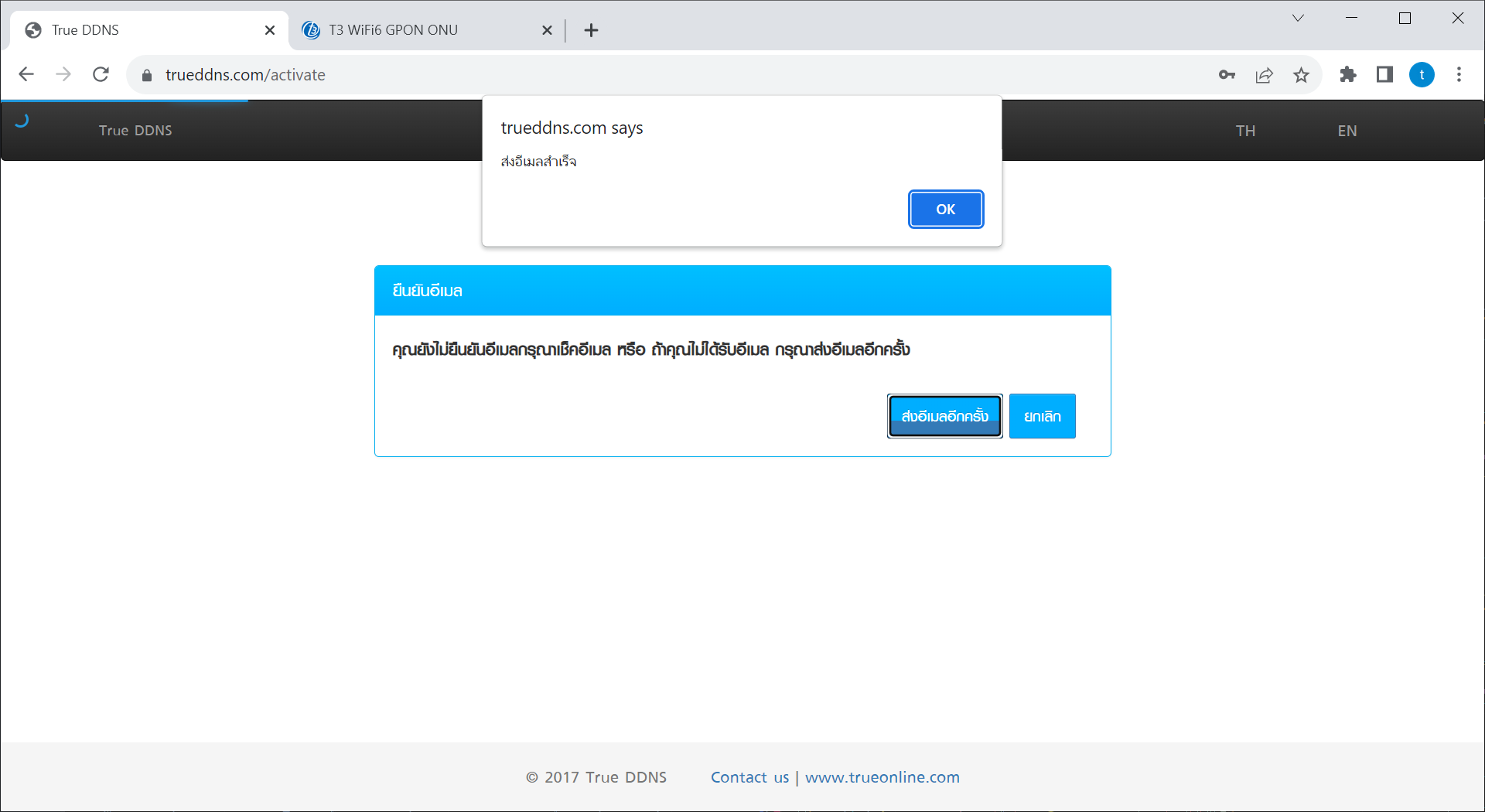Expand the tab search dropdown
1485x812 pixels.
1298,18
